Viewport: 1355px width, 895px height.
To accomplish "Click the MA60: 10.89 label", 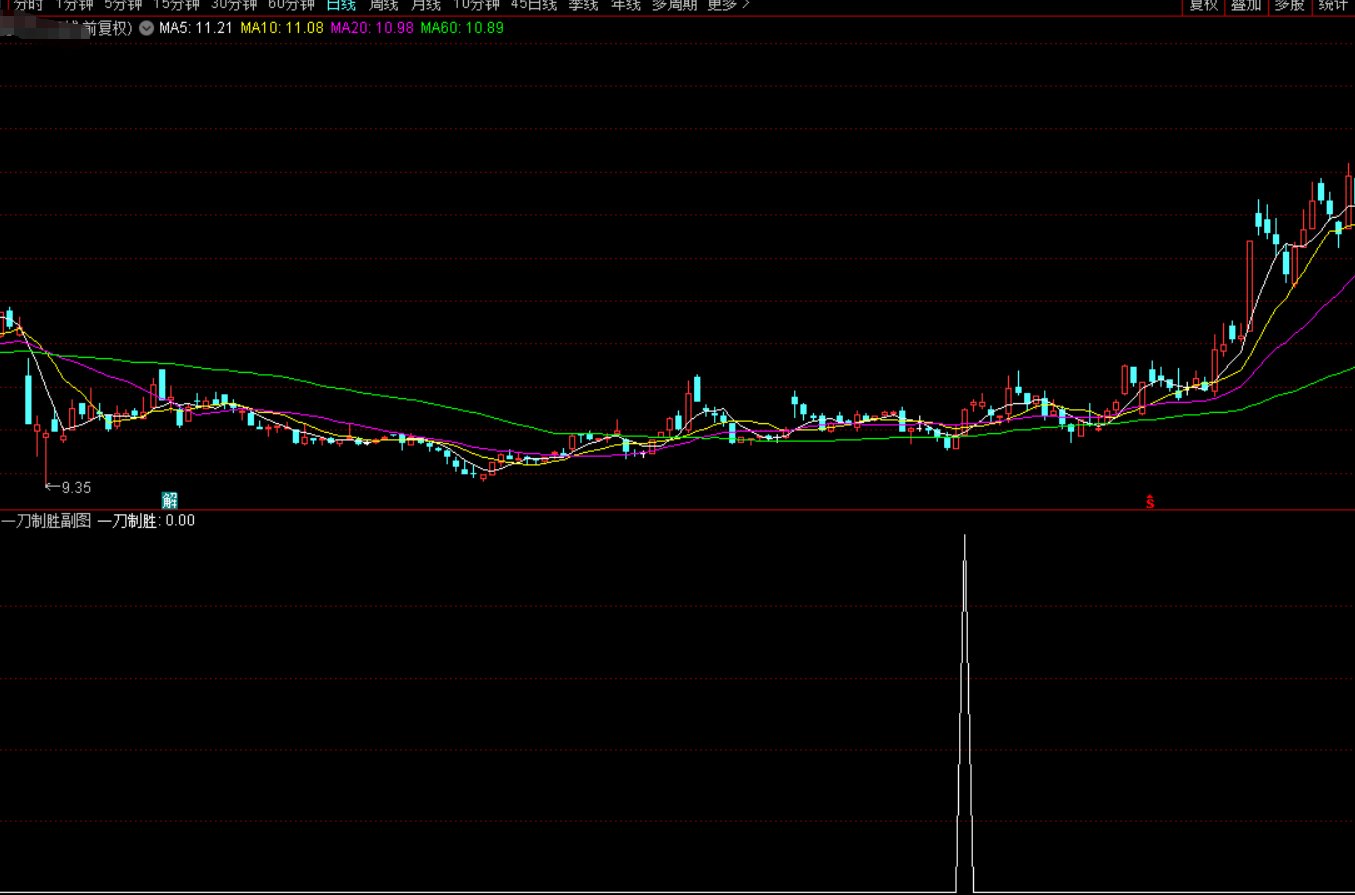I will pos(462,28).
